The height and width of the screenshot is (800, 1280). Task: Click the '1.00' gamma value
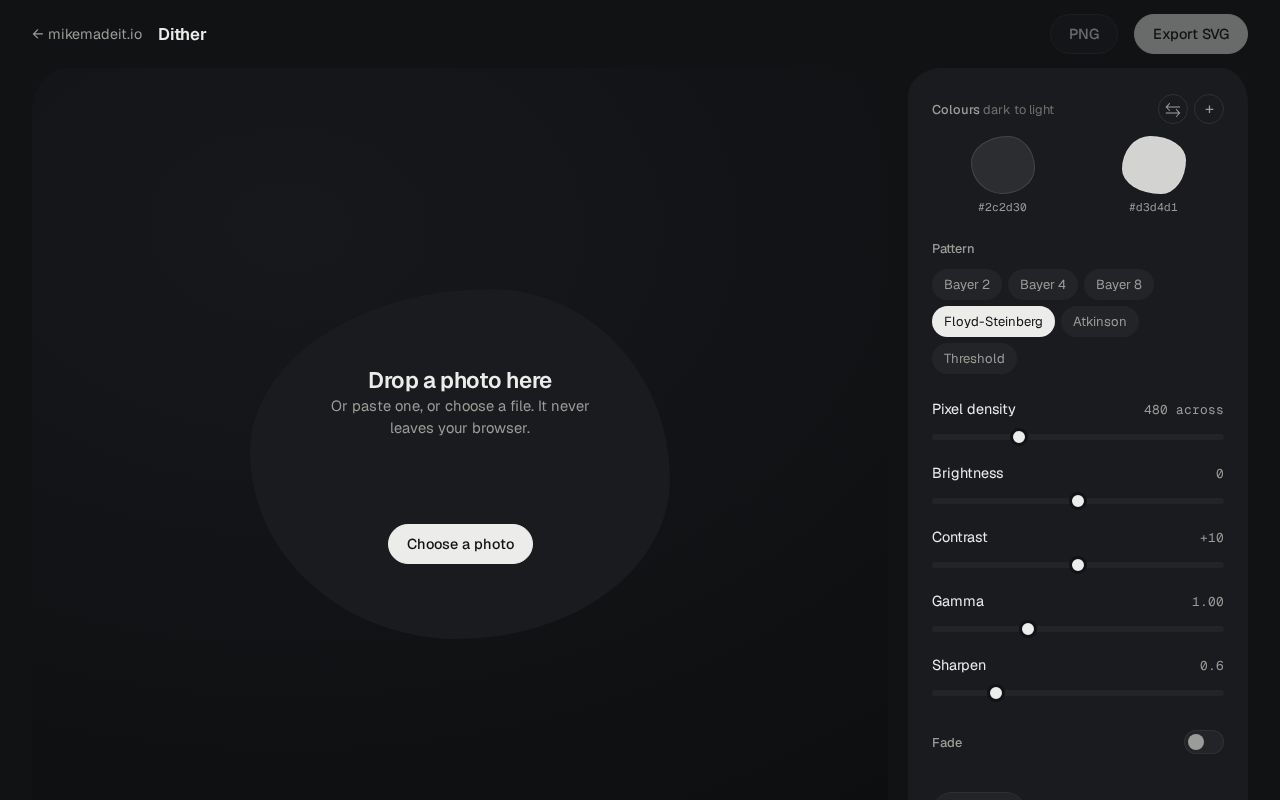(x=1208, y=602)
